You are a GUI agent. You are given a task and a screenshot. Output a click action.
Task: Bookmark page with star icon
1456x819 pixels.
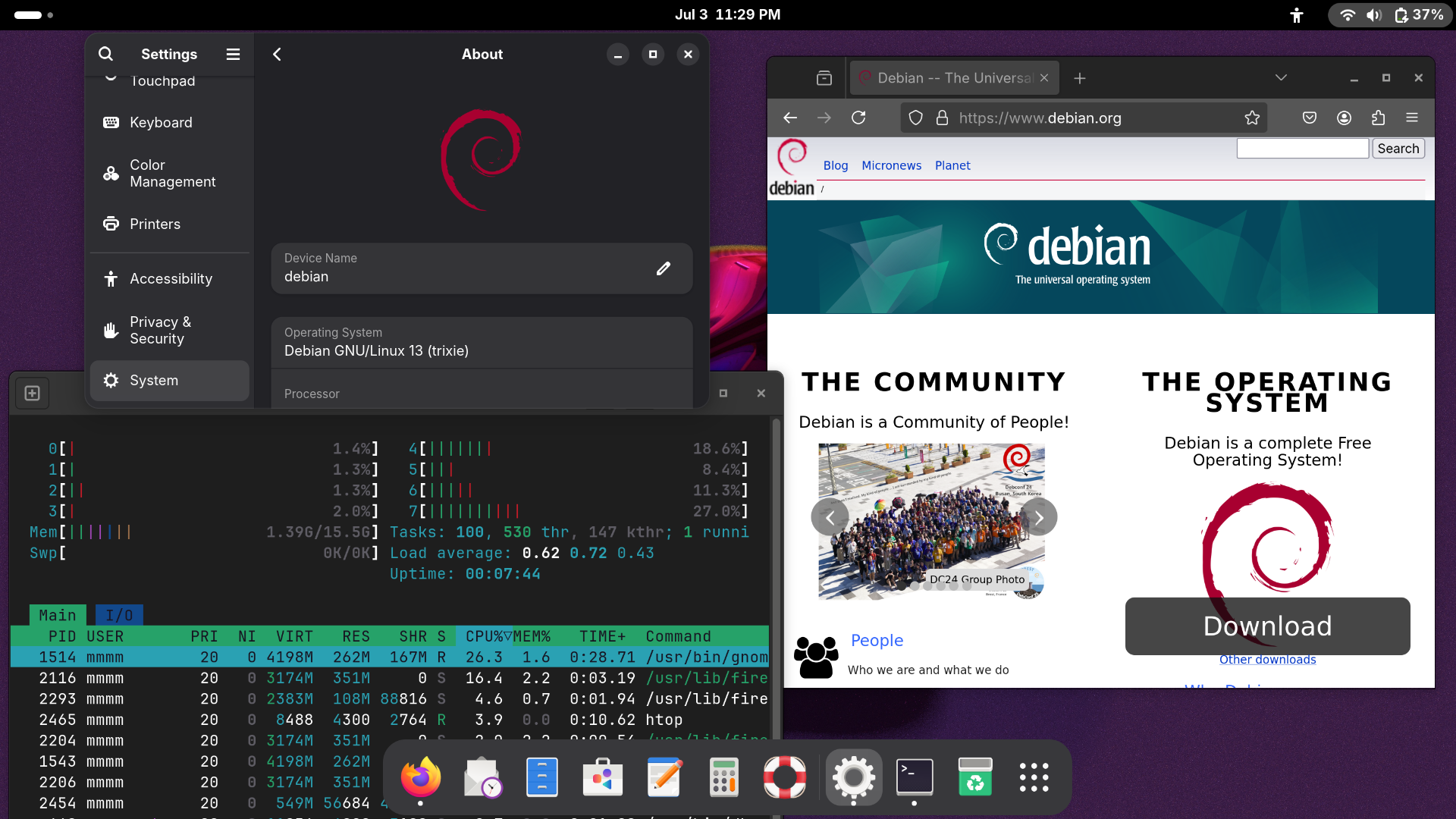click(x=1252, y=118)
